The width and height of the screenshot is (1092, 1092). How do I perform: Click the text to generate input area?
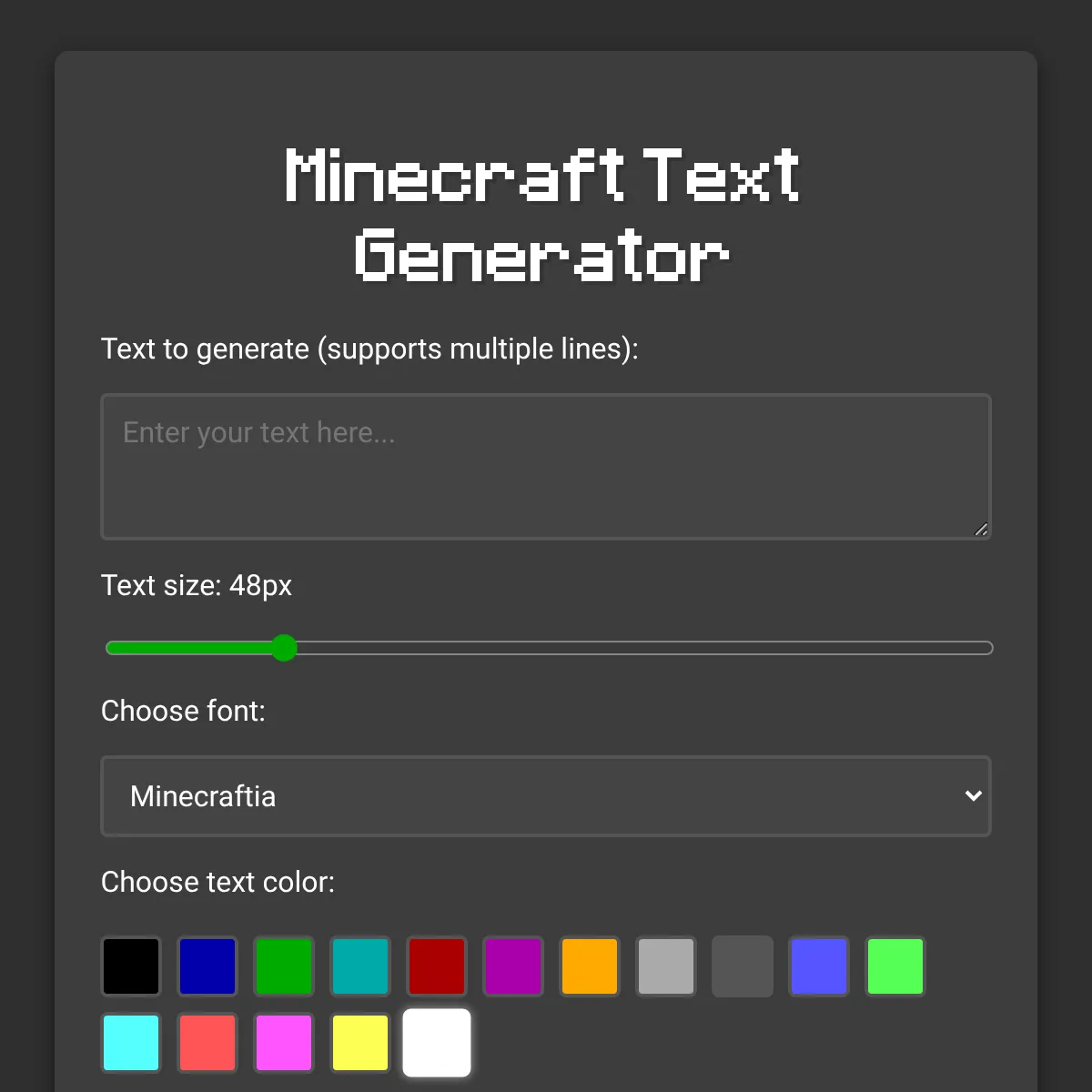pyautogui.click(x=546, y=467)
